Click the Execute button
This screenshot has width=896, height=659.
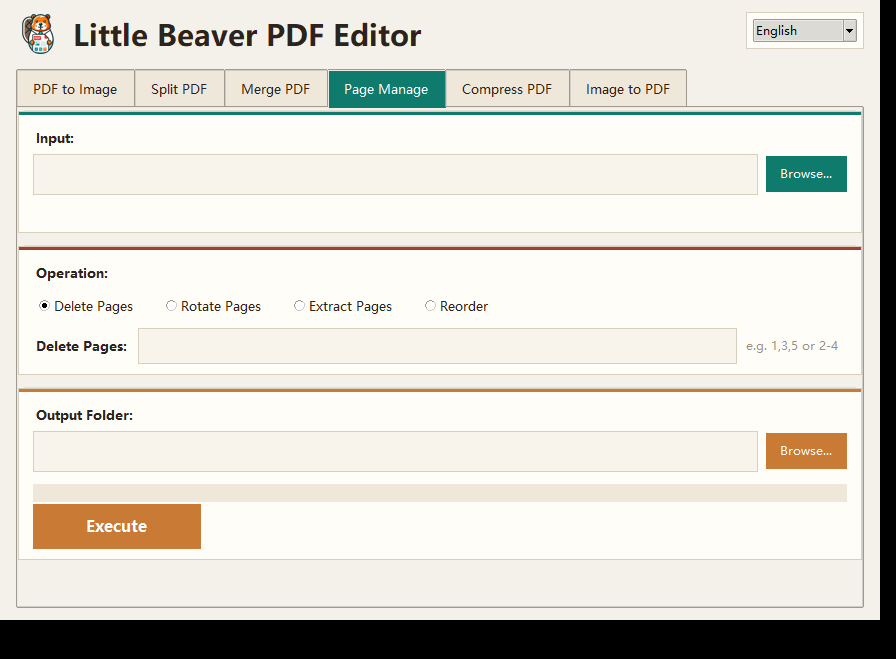pyautogui.click(x=117, y=526)
